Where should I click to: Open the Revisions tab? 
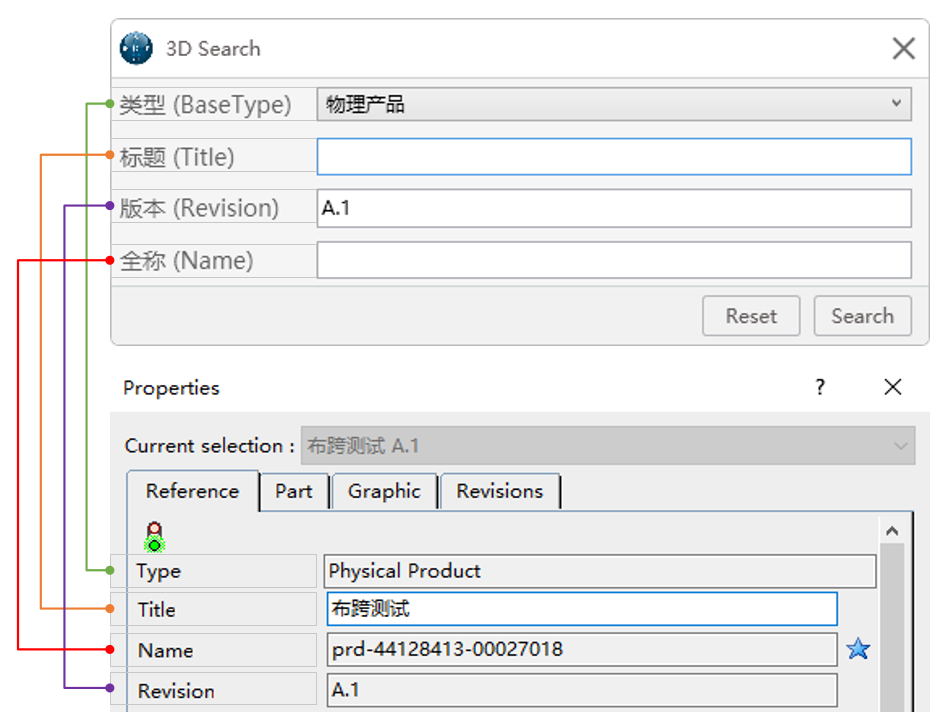(x=500, y=491)
